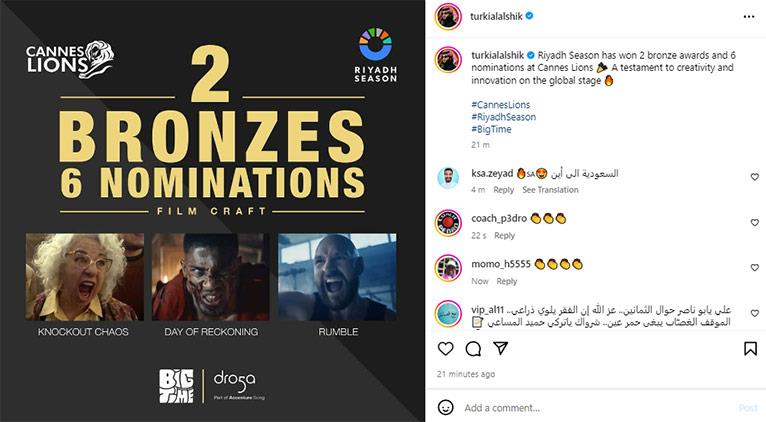Open the three-dots more options menu
Image resolution: width=766 pixels, height=422 pixels.
coord(749,17)
